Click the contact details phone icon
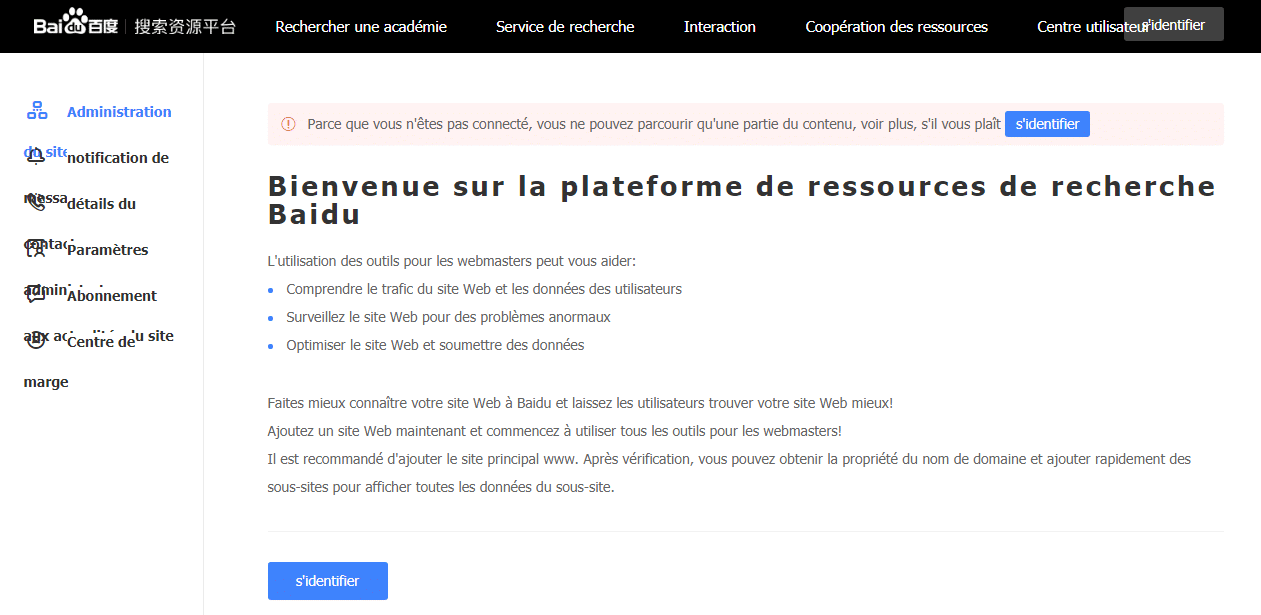The height and width of the screenshot is (615, 1261). [x=36, y=203]
